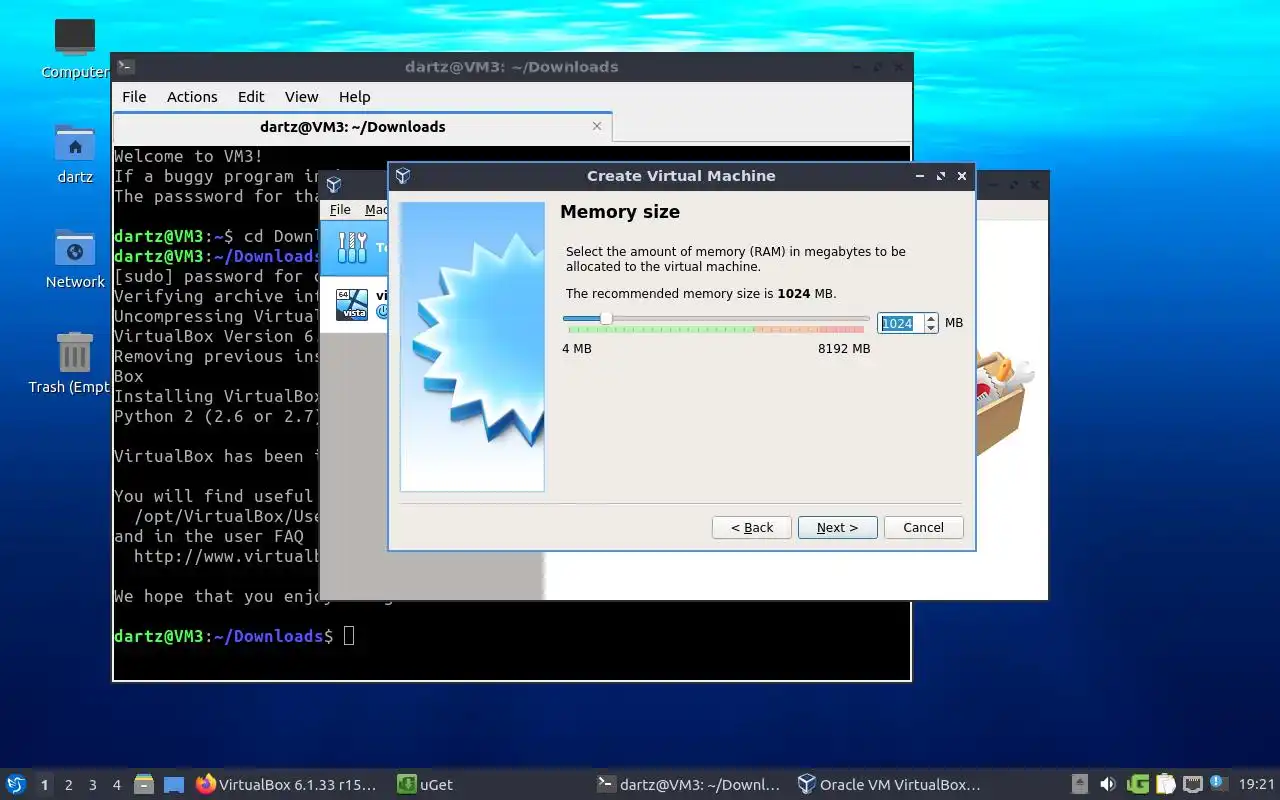This screenshot has width=1280, height=800.
Task: Go Back to the previous wizard step
Action: point(751,528)
